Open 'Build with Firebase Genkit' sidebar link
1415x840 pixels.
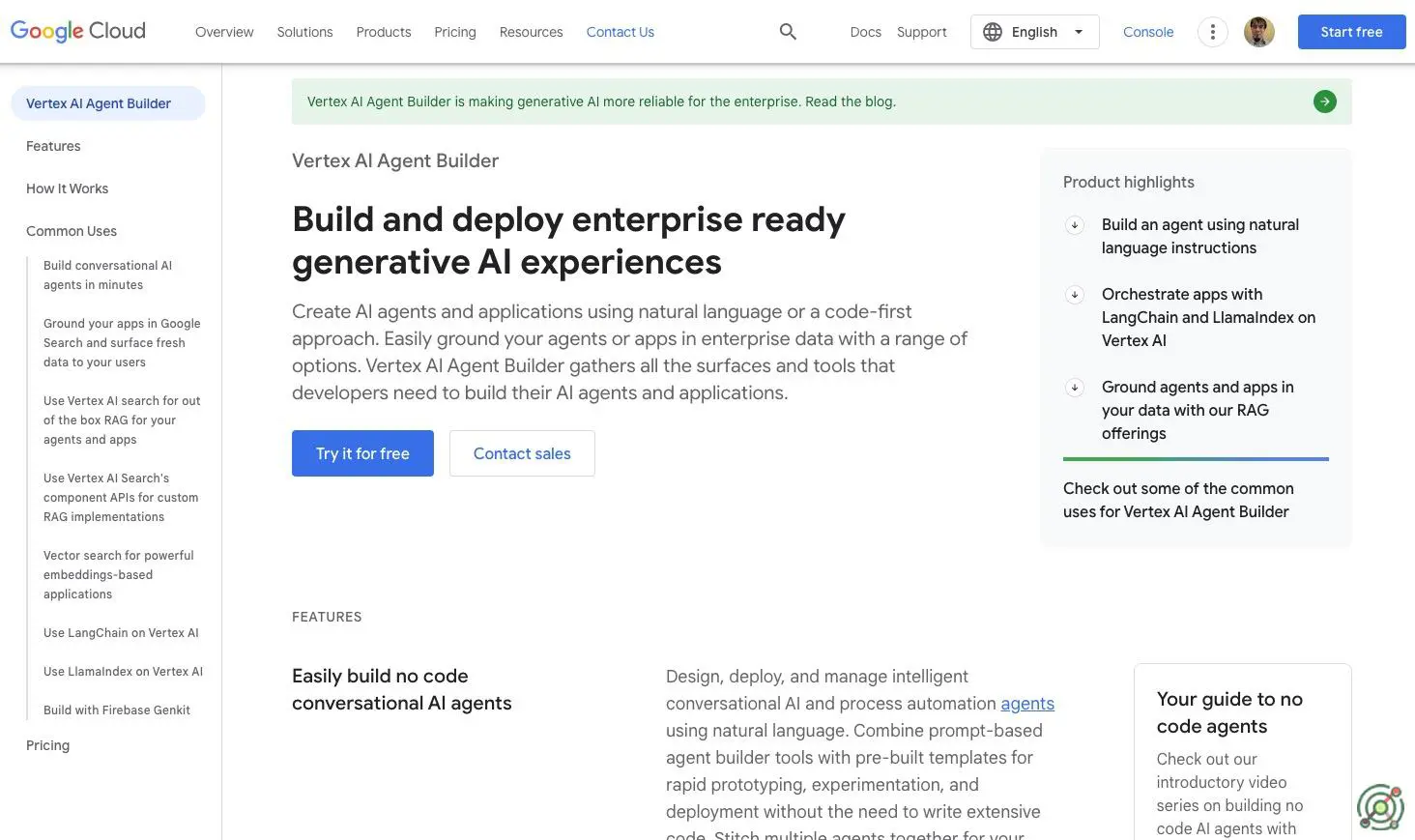point(117,710)
